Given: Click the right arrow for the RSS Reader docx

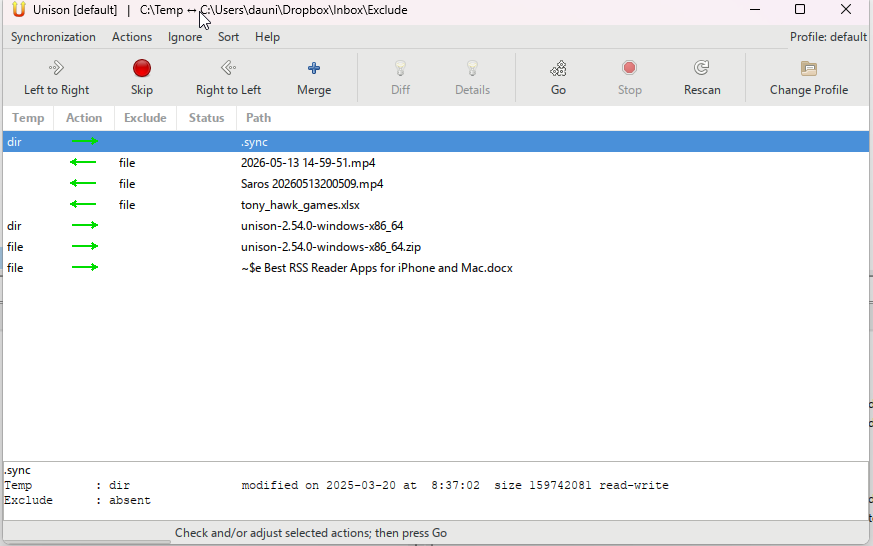Looking at the screenshot, I should click(x=85, y=267).
